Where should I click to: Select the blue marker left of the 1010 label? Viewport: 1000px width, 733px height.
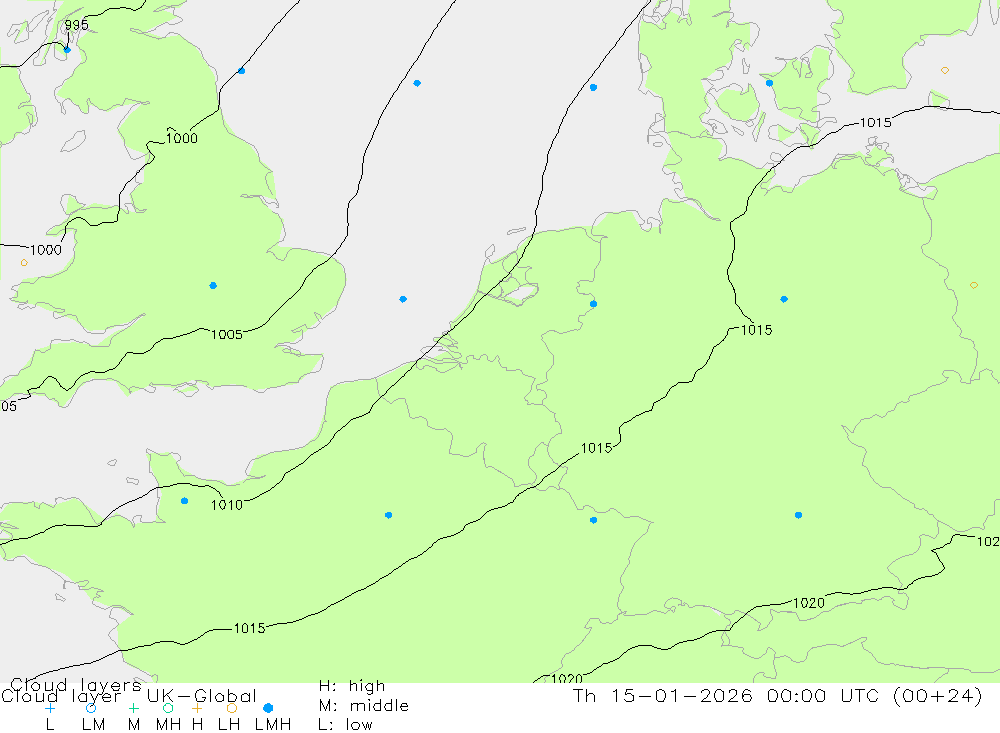coord(184,501)
